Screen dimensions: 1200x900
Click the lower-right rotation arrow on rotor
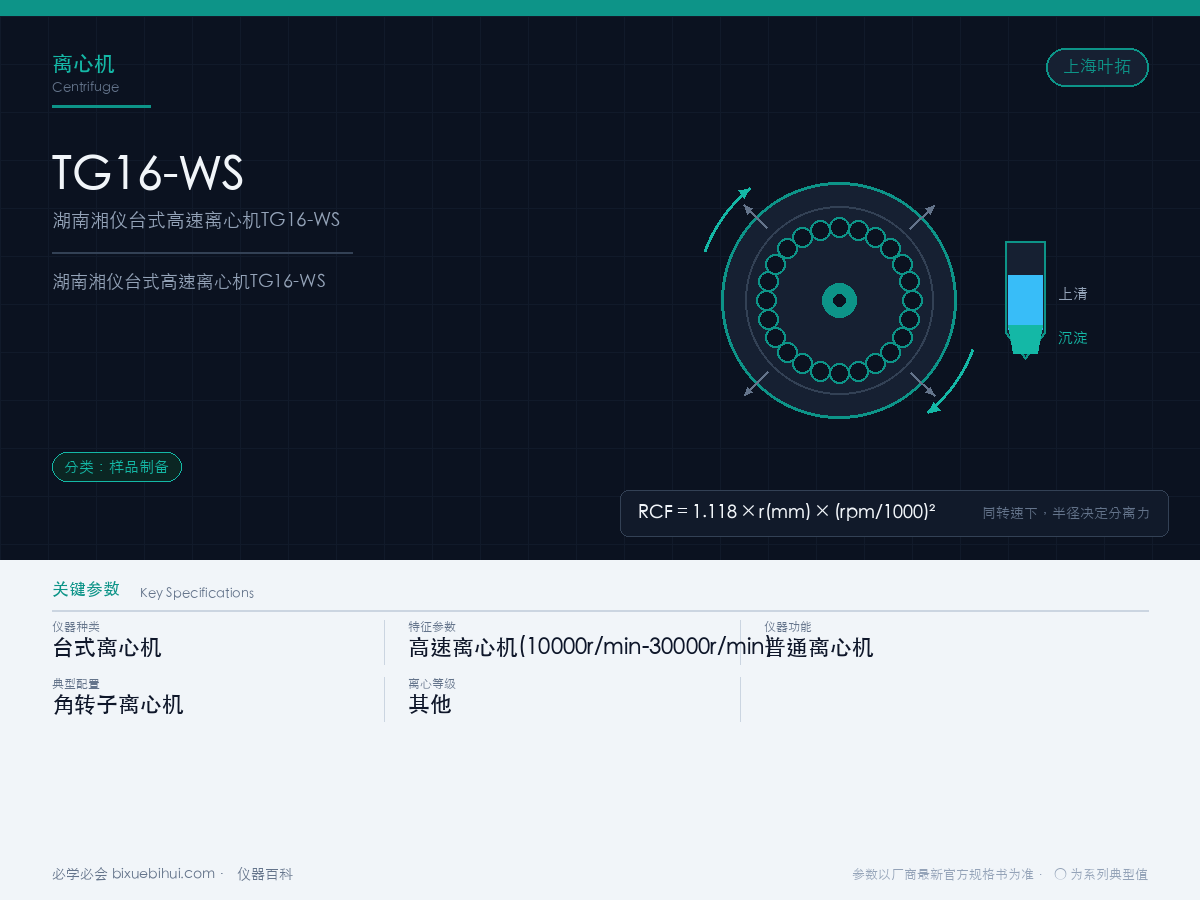[952, 382]
